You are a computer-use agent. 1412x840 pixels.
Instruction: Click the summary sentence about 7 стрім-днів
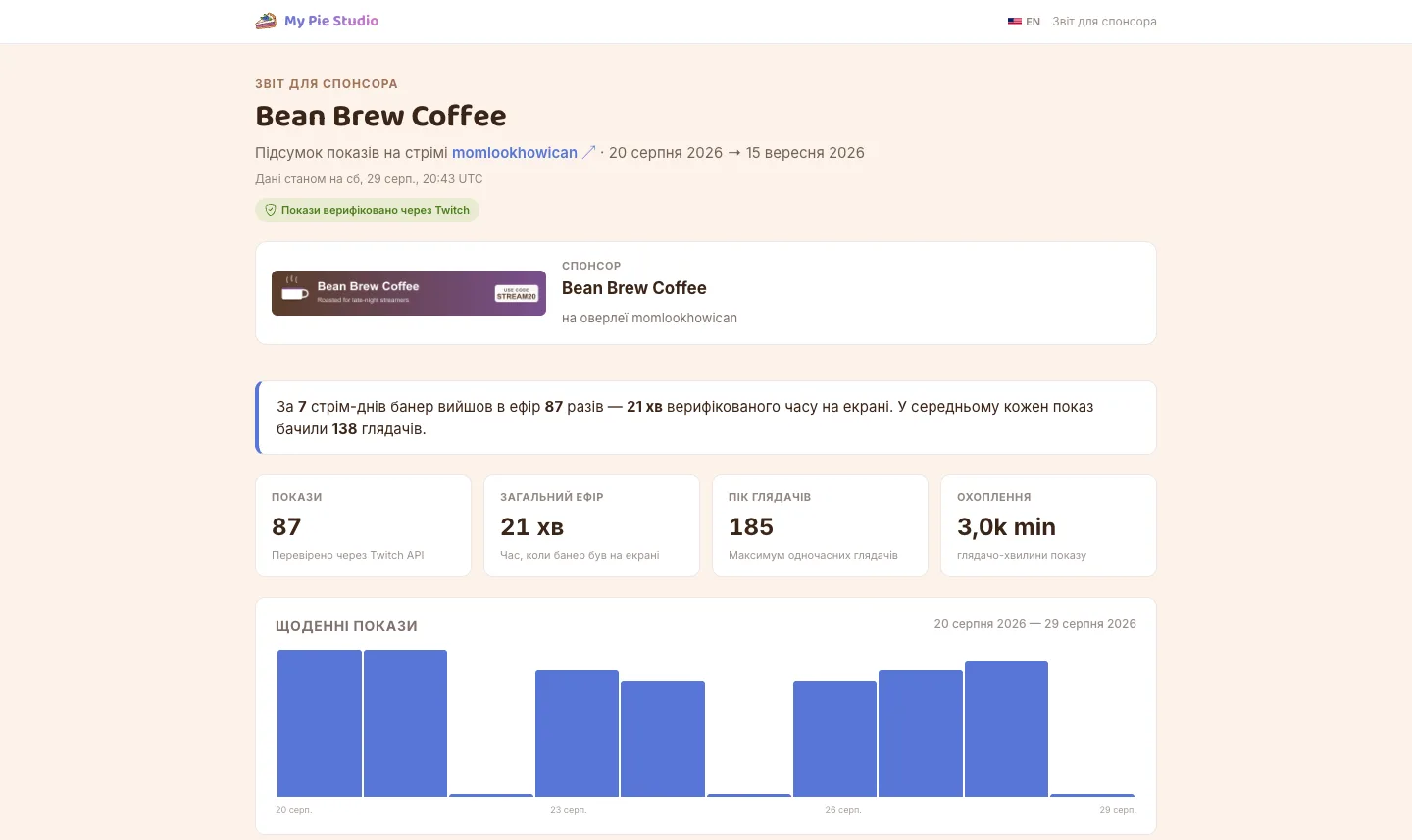tap(685, 418)
